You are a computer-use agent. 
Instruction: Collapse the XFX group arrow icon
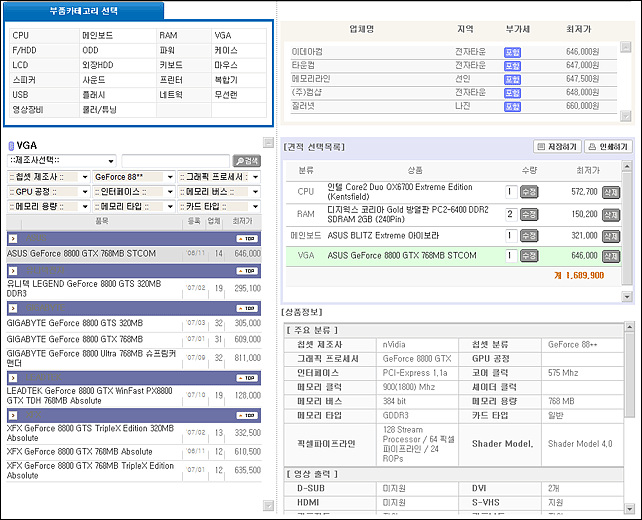(x=13, y=415)
